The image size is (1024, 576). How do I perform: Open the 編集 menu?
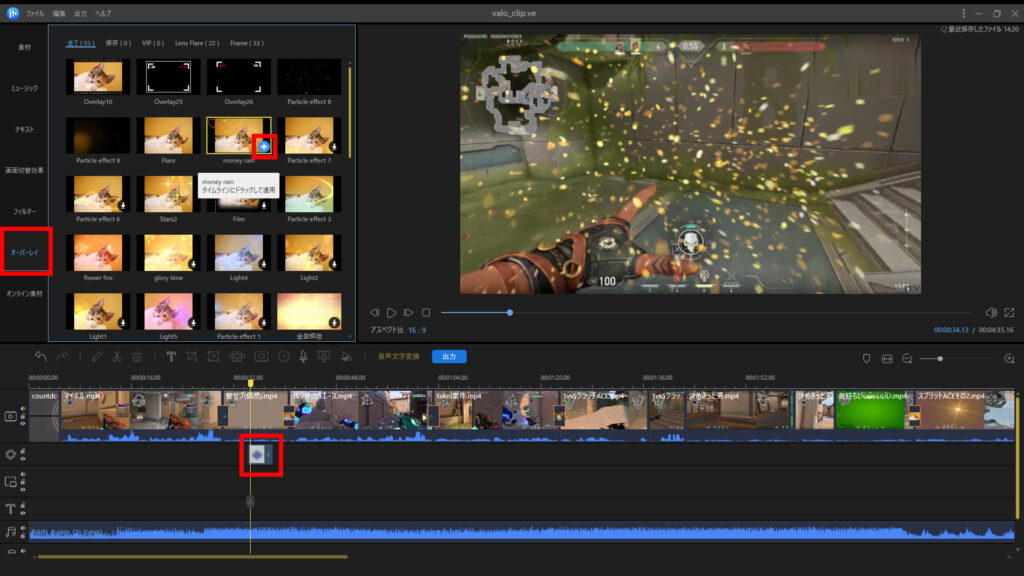click(59, 13)
